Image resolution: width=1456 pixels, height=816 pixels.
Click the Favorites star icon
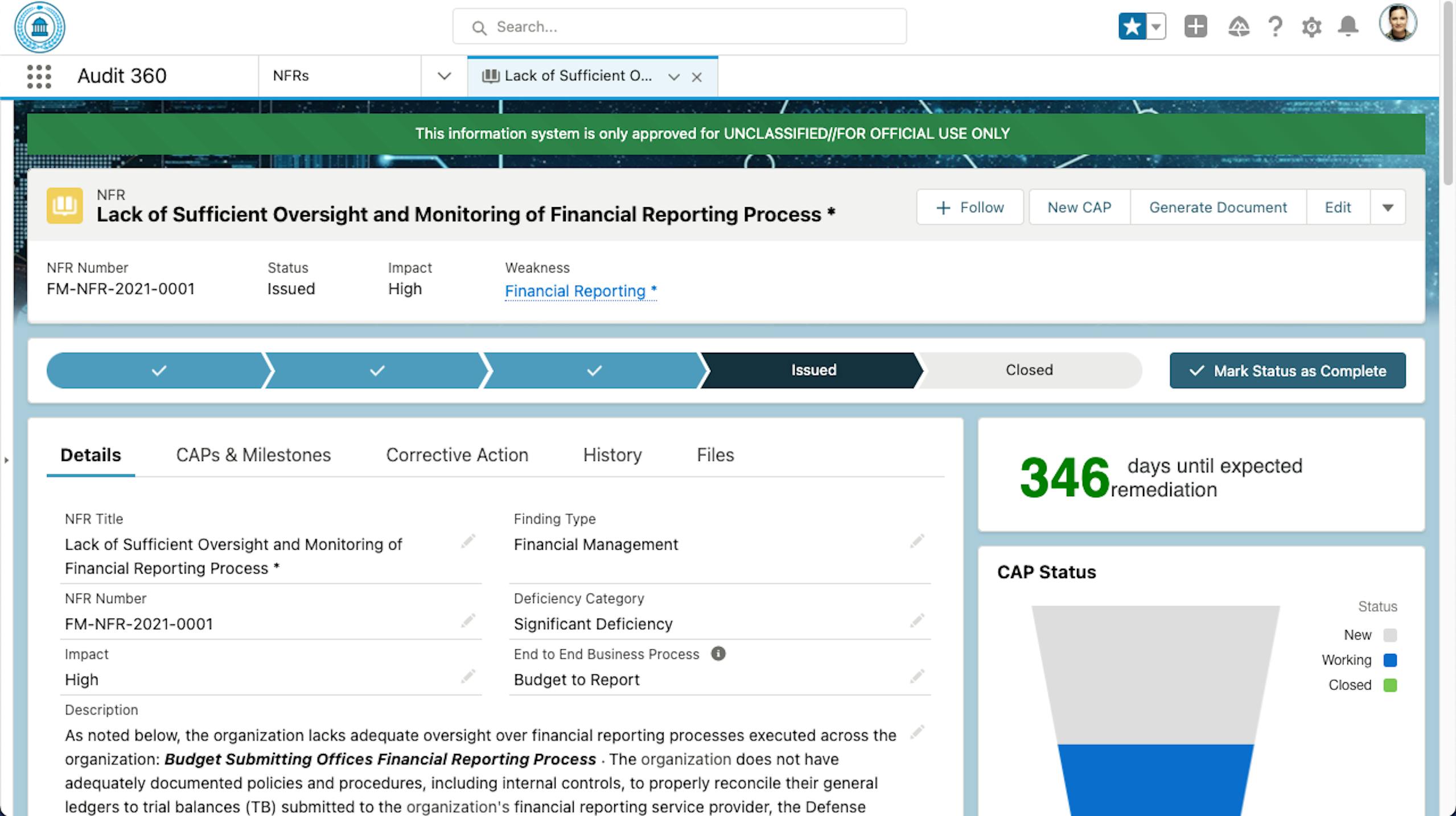pos(1132,27)
